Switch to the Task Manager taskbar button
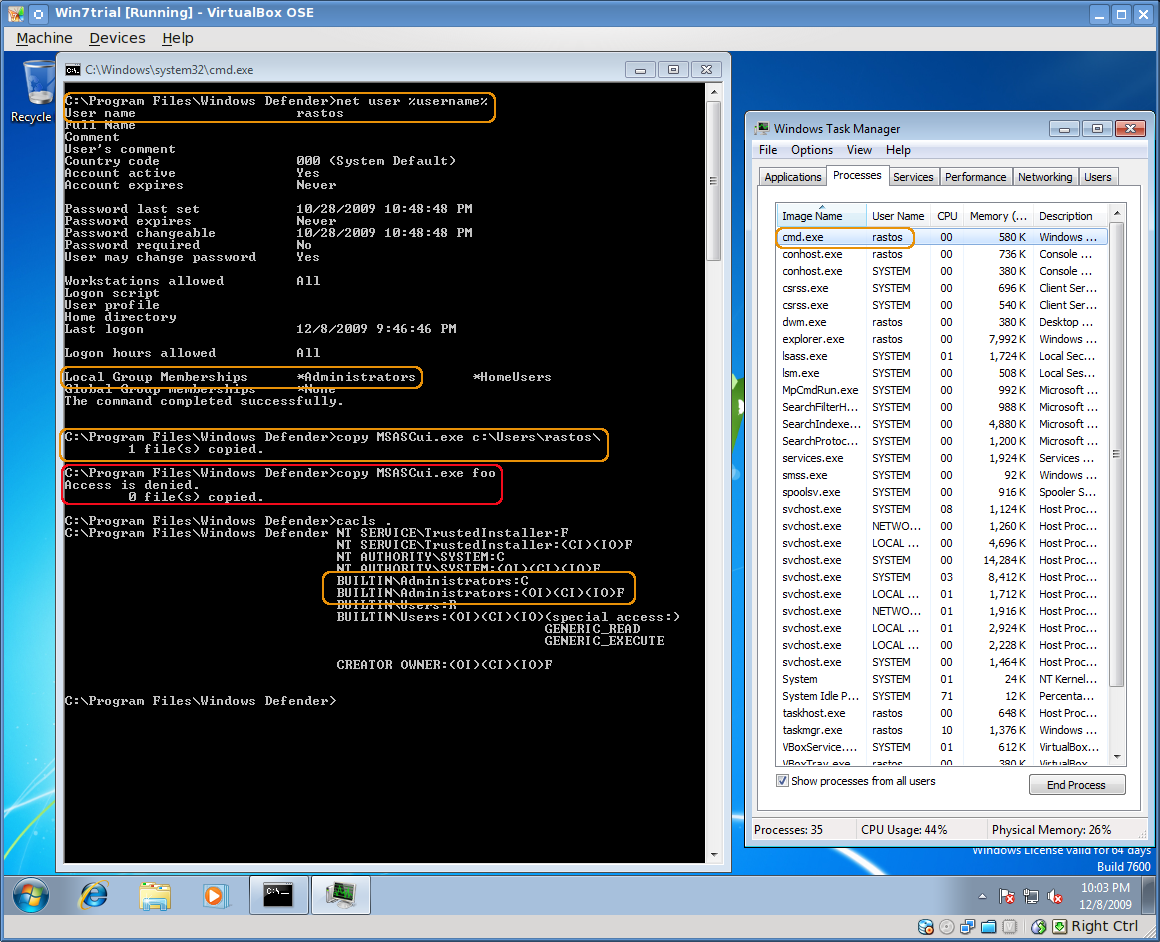The width and height of the screenshot is (1160, 942). 340,895
